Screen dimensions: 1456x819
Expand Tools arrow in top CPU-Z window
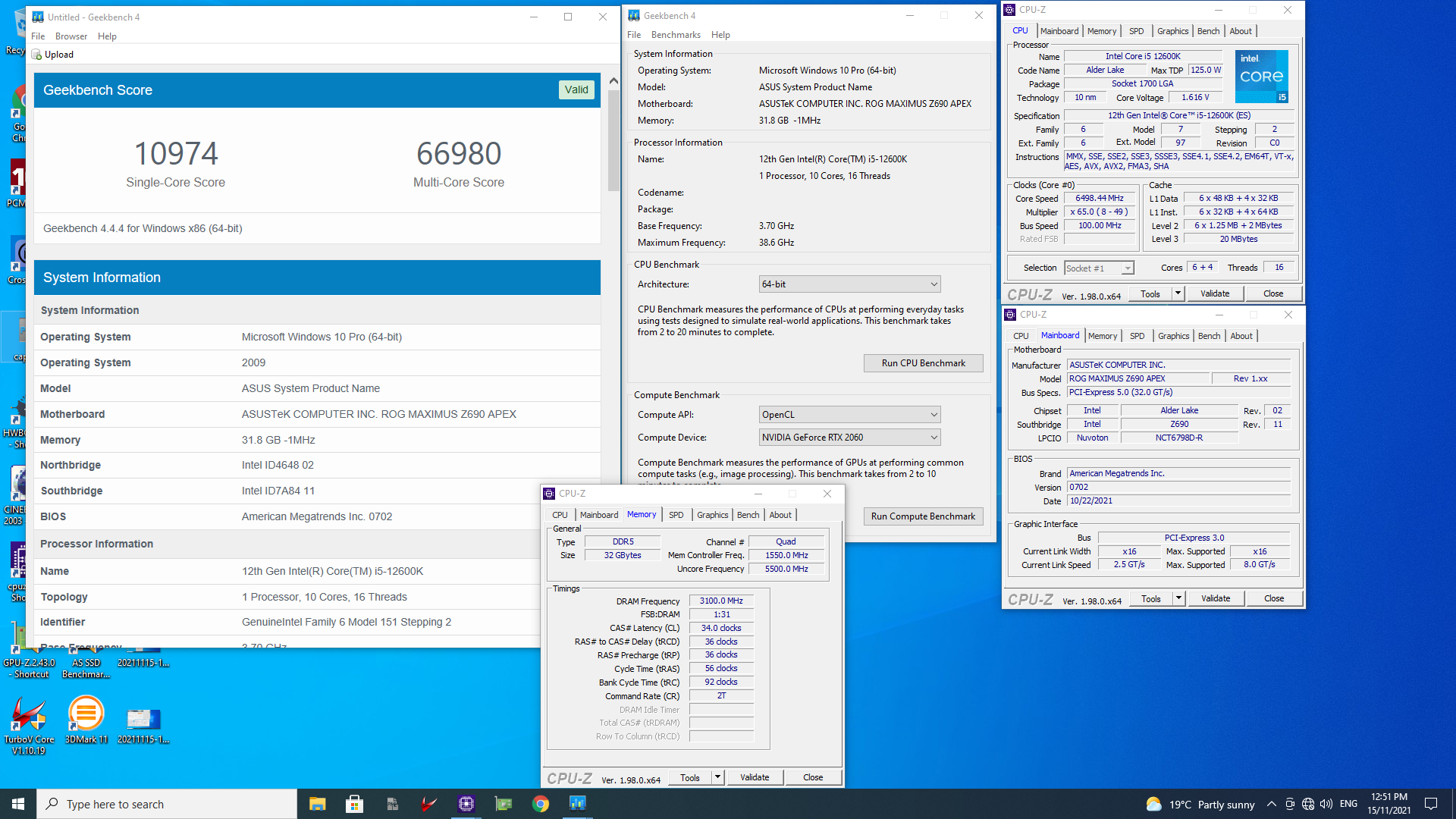(x=1178, y=293)
